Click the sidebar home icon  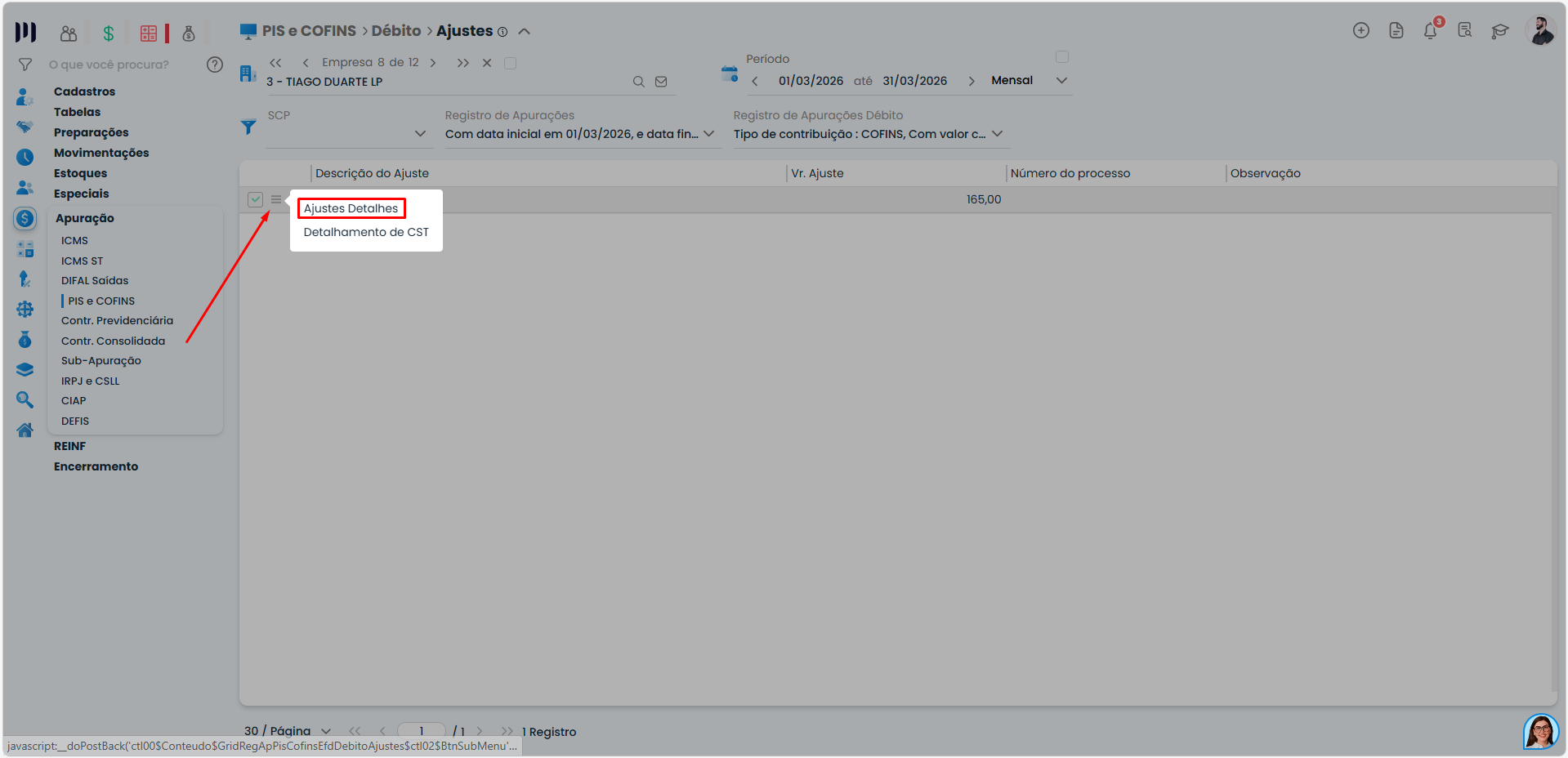pyautogui.click(x=25, y=430)
